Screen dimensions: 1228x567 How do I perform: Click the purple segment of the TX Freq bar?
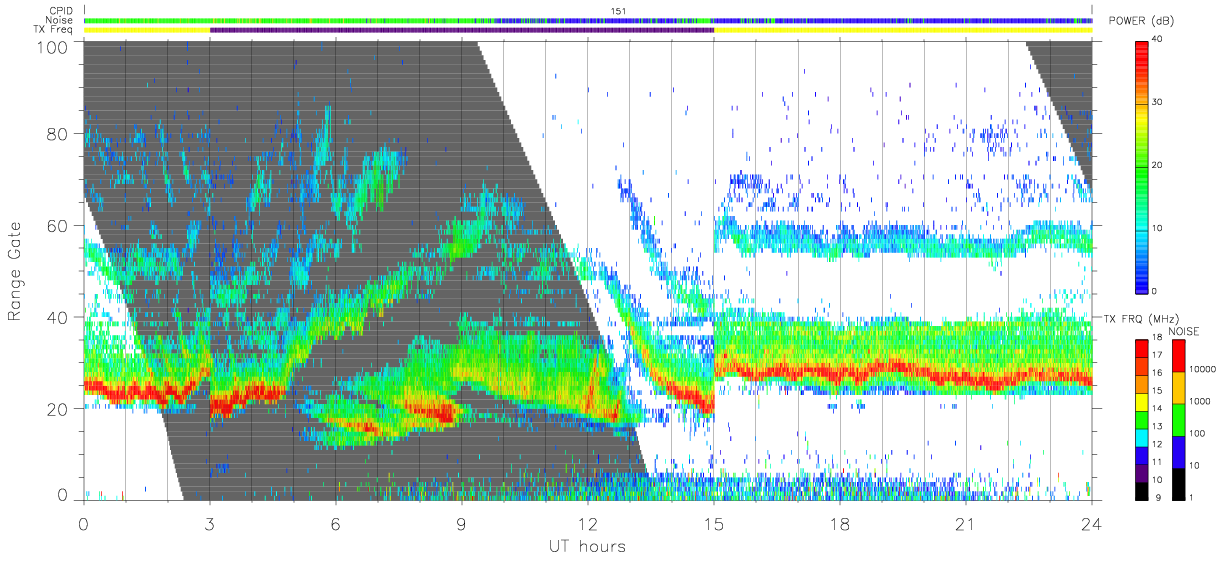[x=462, y=30]
